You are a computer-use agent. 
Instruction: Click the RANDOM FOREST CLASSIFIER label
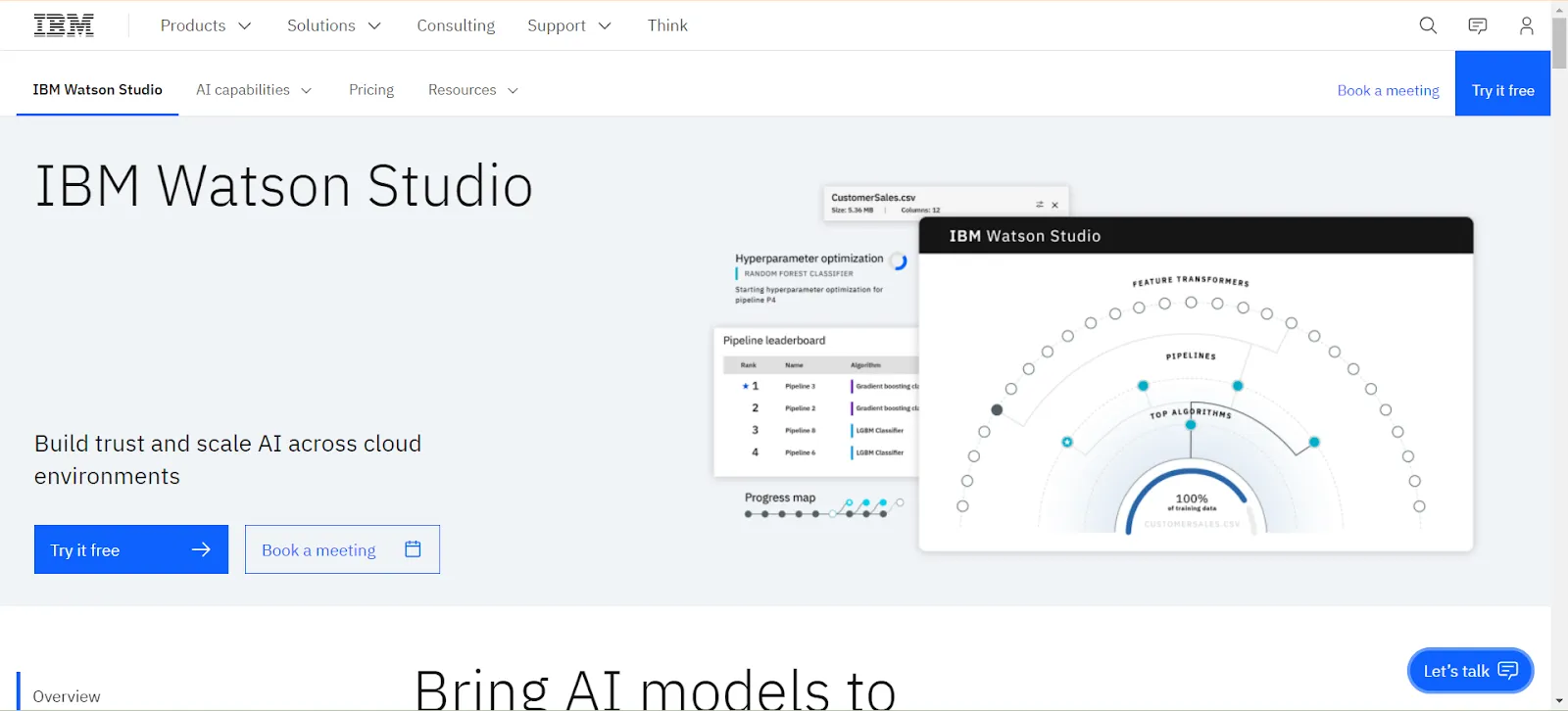point(799,274)
